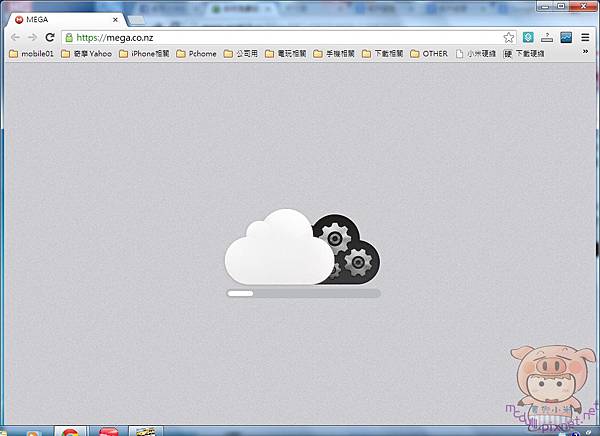Click Chrome icon in the taskbar
The image size is (600, 436).
[70, 431]
